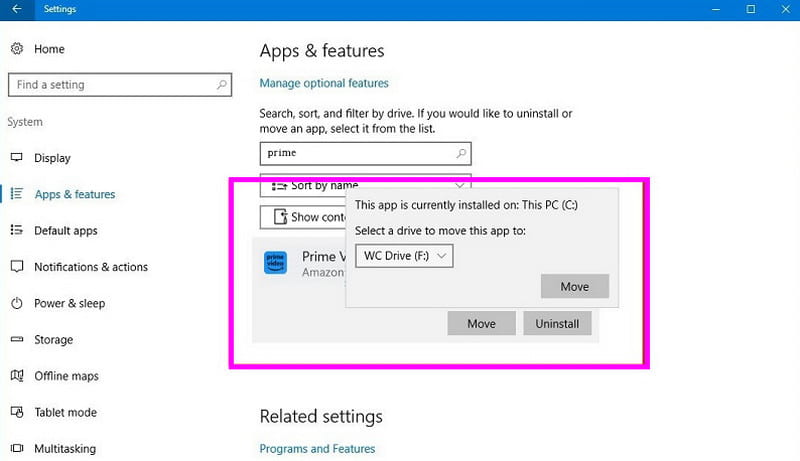
Task: Open Programs and Features link
Action: [317, 449]
